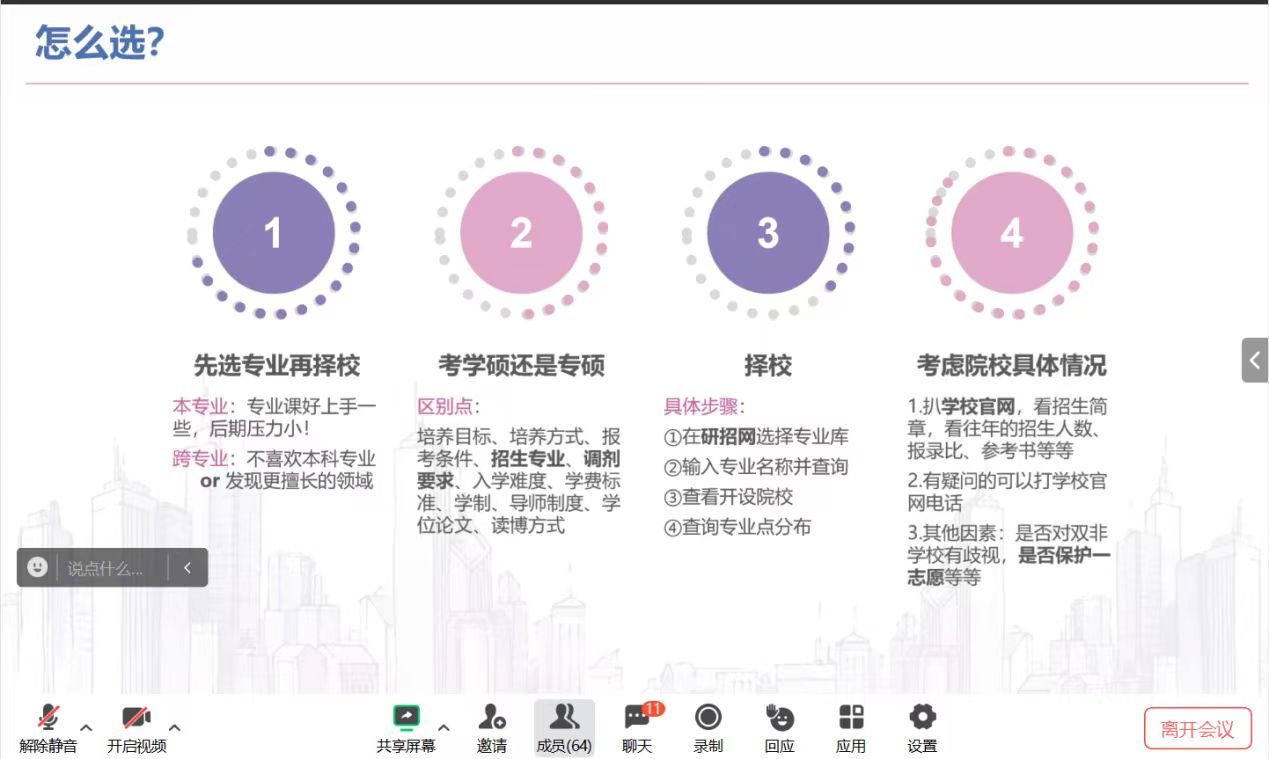
Task: Click the 回应 reactions icon
Action: click(x=779, y=719)
